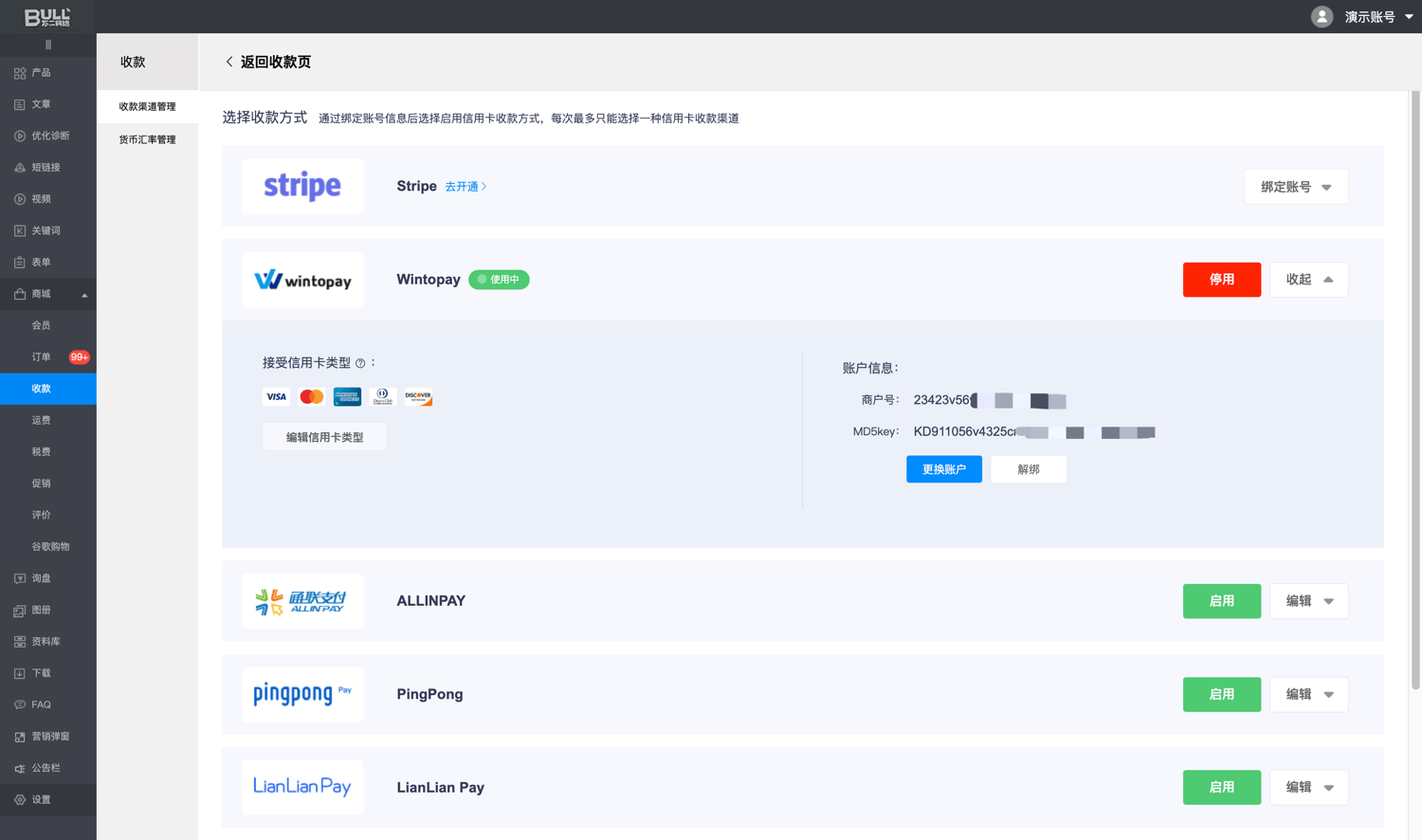The width and height of the screenshot is (1422, 840).
Task: Enable PingPong payment channel
Action: (1221, 694)
